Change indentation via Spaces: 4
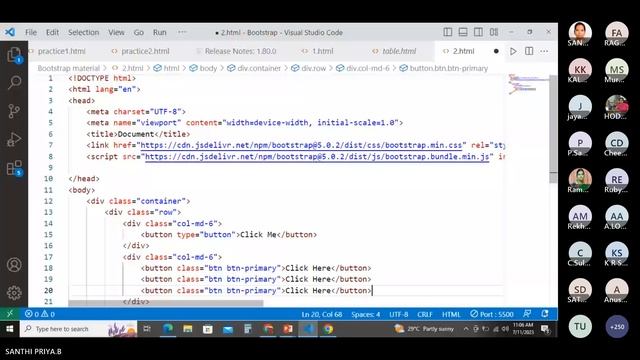Viewport: 640px width, 360px height. [366, 314]
